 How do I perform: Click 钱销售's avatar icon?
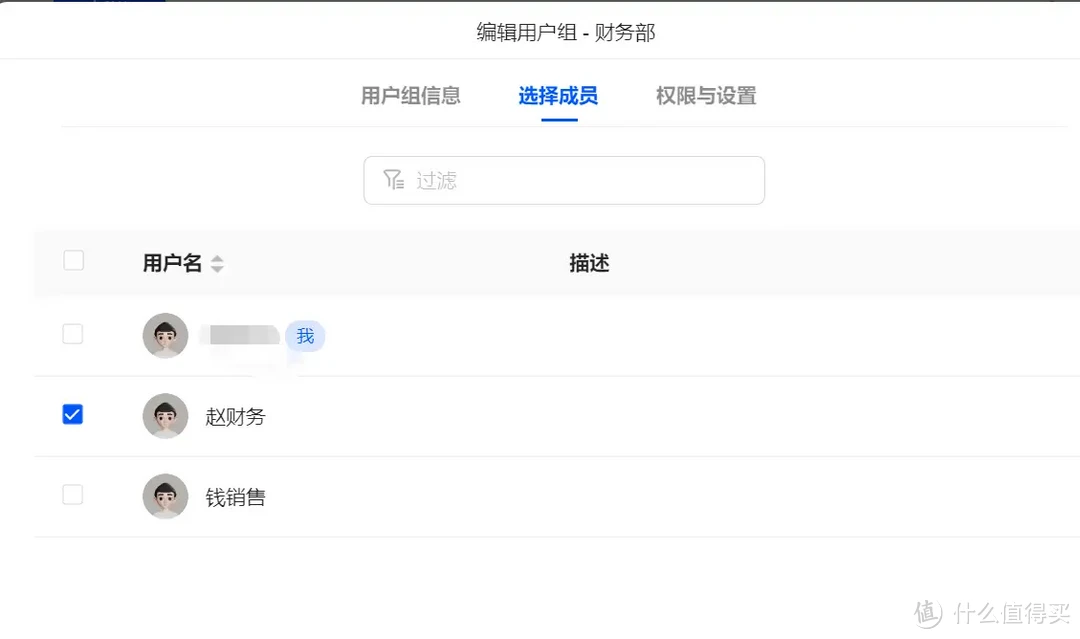[165, 496]
